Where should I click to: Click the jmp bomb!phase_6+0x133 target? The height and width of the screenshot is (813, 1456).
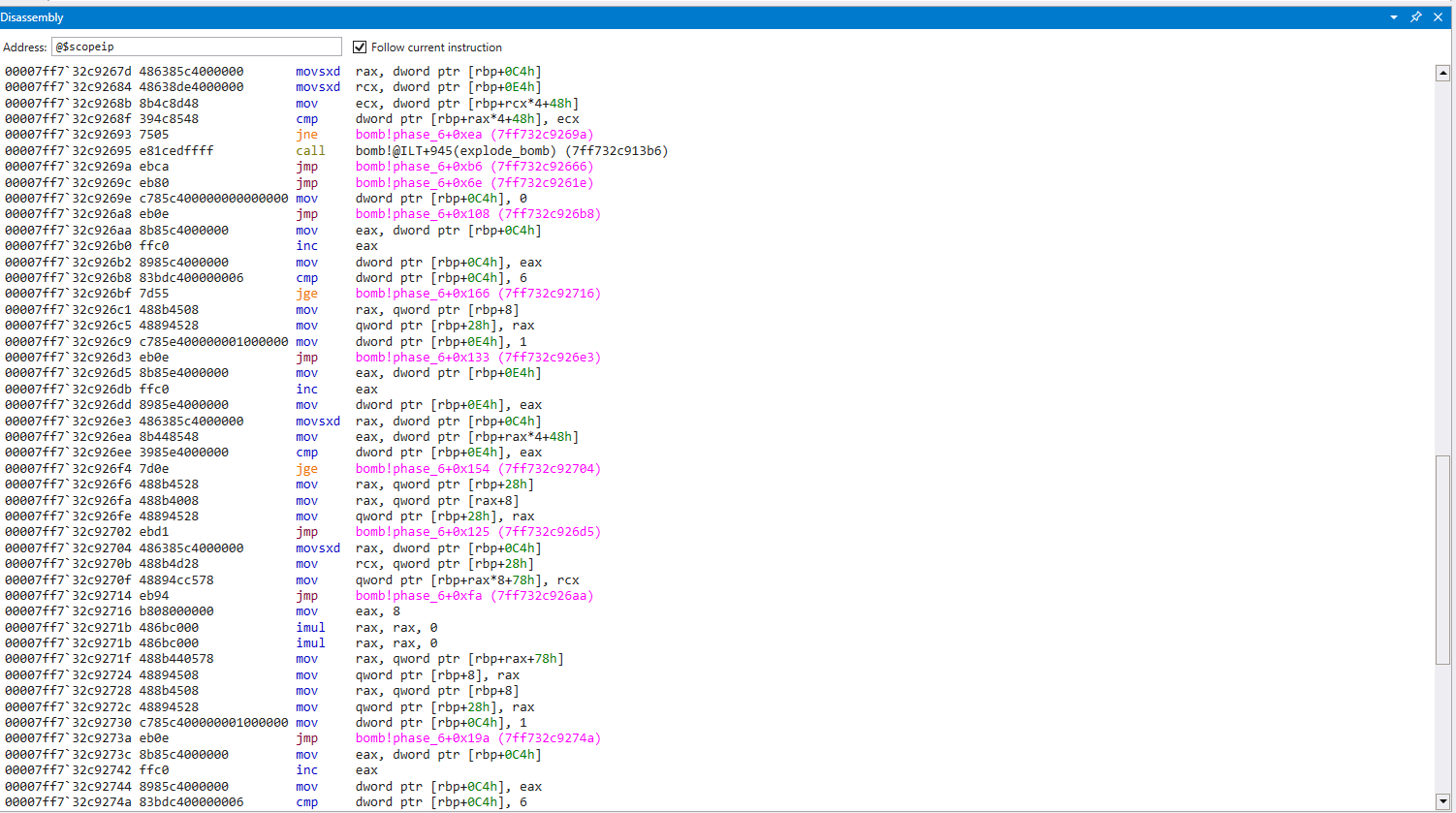(x=478, y=358)
